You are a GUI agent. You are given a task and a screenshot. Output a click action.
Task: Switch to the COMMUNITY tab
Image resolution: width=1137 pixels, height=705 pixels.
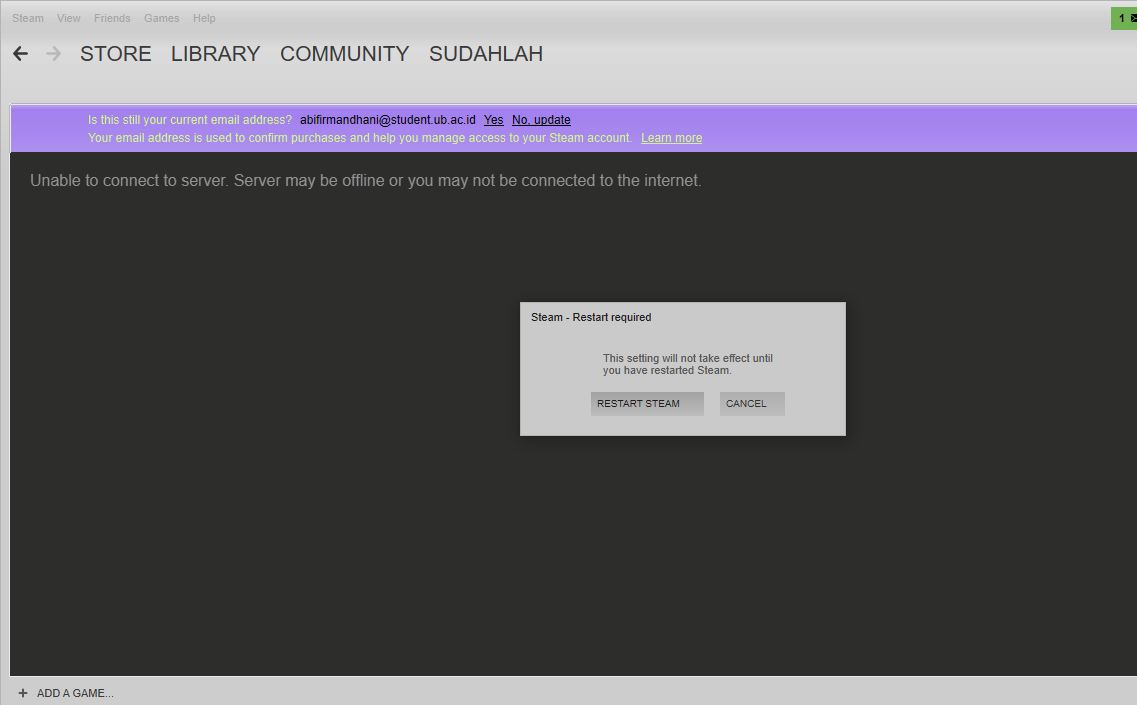pos(344,54)
